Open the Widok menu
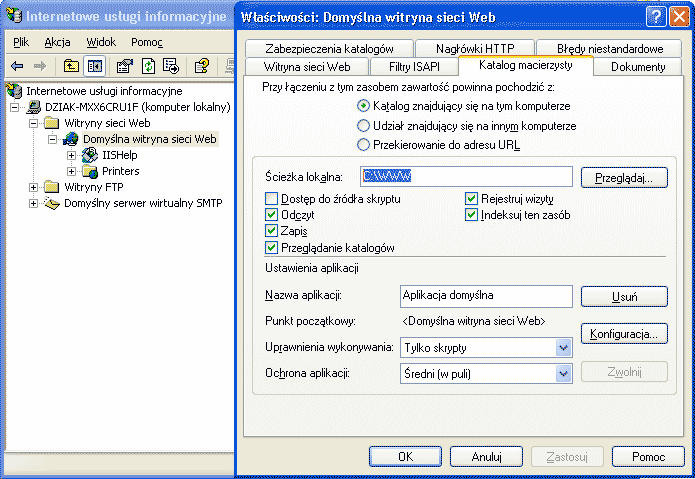 tap(101, 42)
